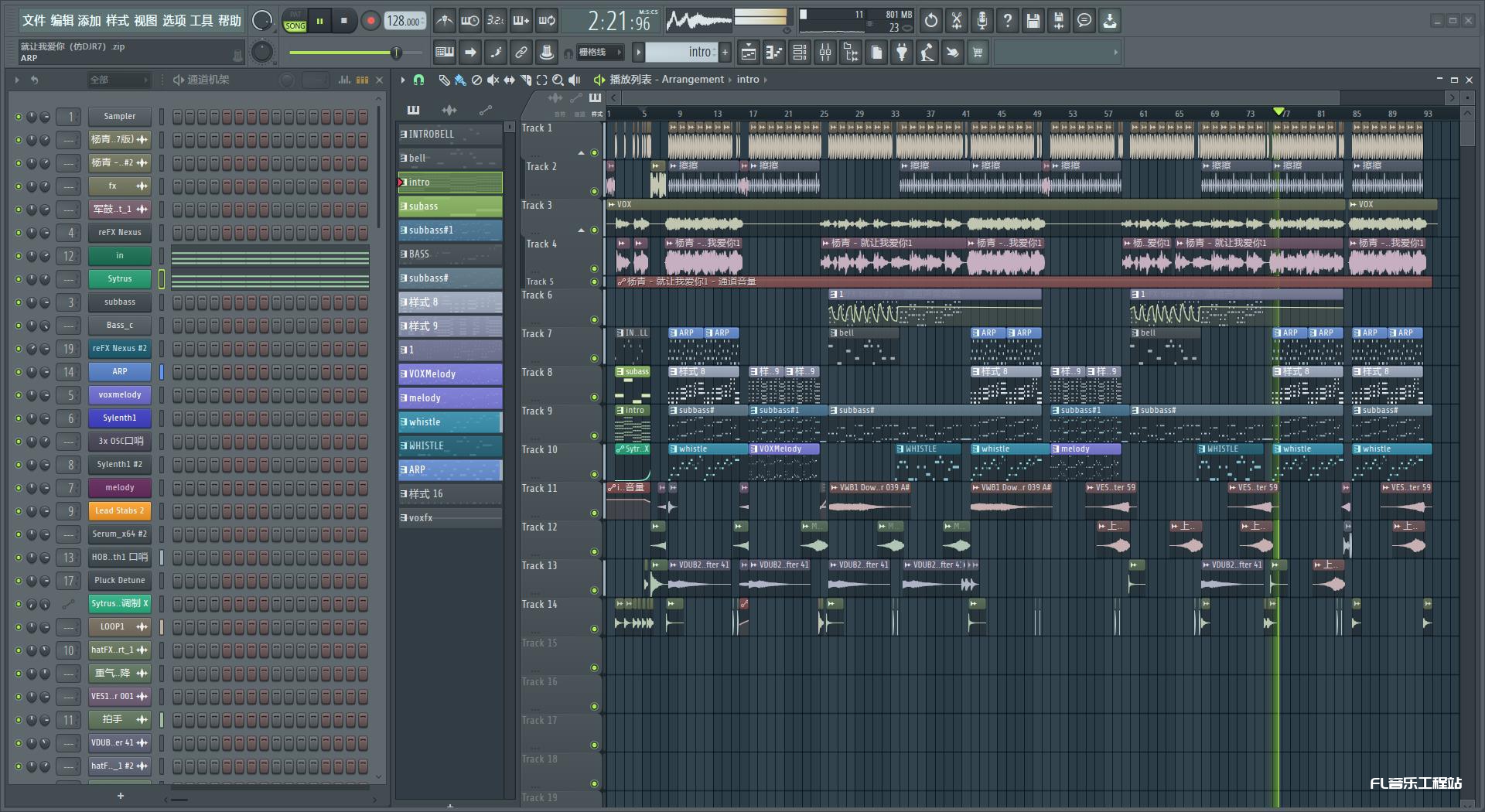
Task: Select the mute tool in playlist toolbar
Action: pos(493,80)
